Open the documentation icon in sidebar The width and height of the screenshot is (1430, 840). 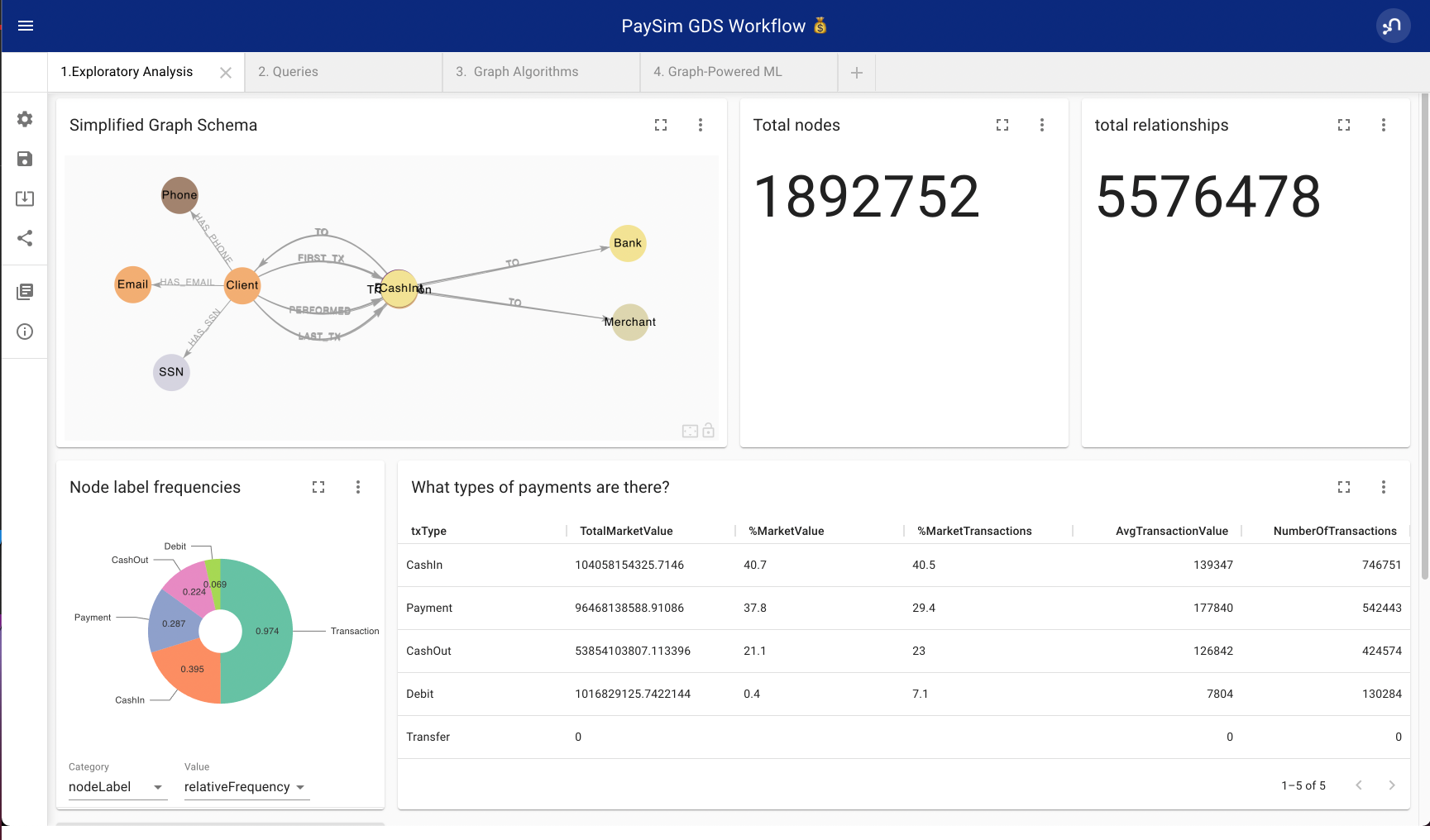[25, 291]
